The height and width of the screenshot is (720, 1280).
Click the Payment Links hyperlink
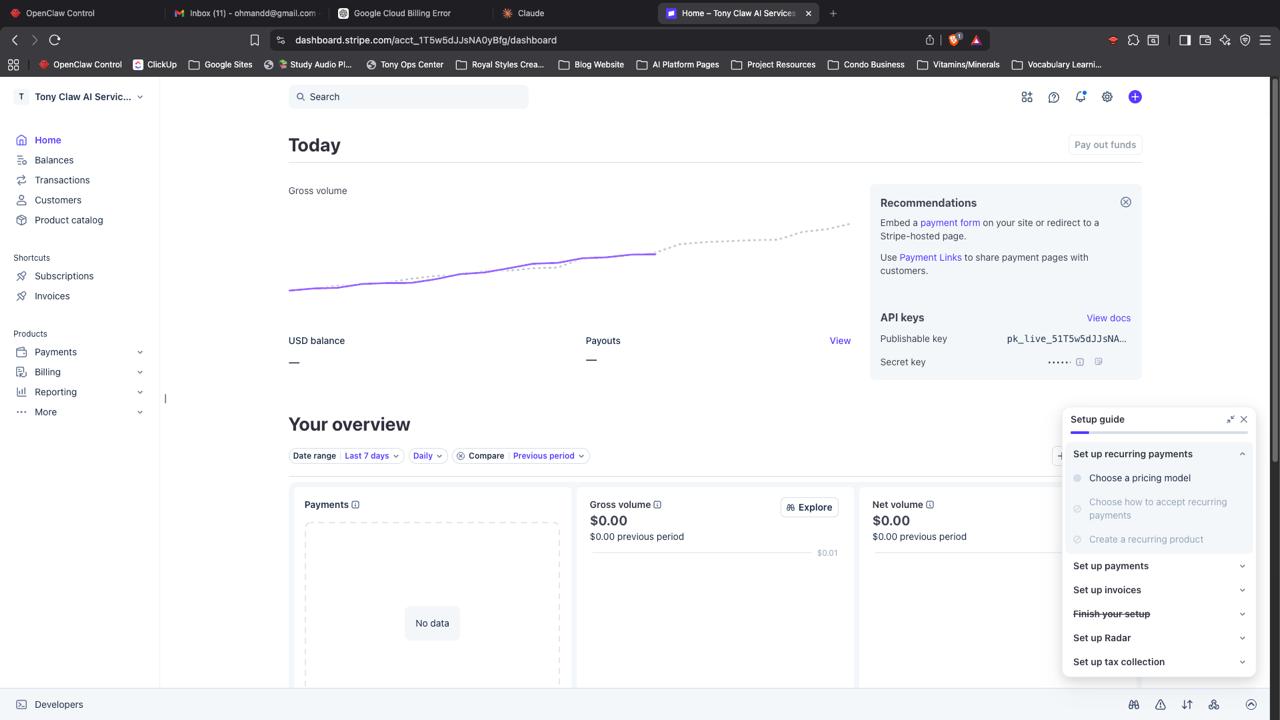[930, 257]
